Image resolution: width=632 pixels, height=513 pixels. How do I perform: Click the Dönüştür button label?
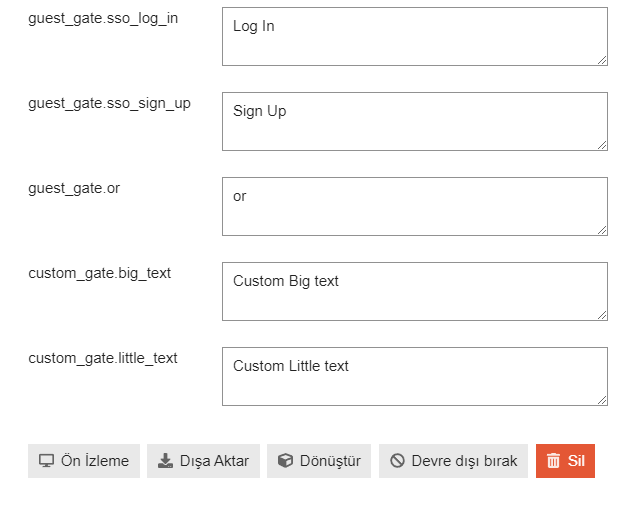click(x=330, y=461)
